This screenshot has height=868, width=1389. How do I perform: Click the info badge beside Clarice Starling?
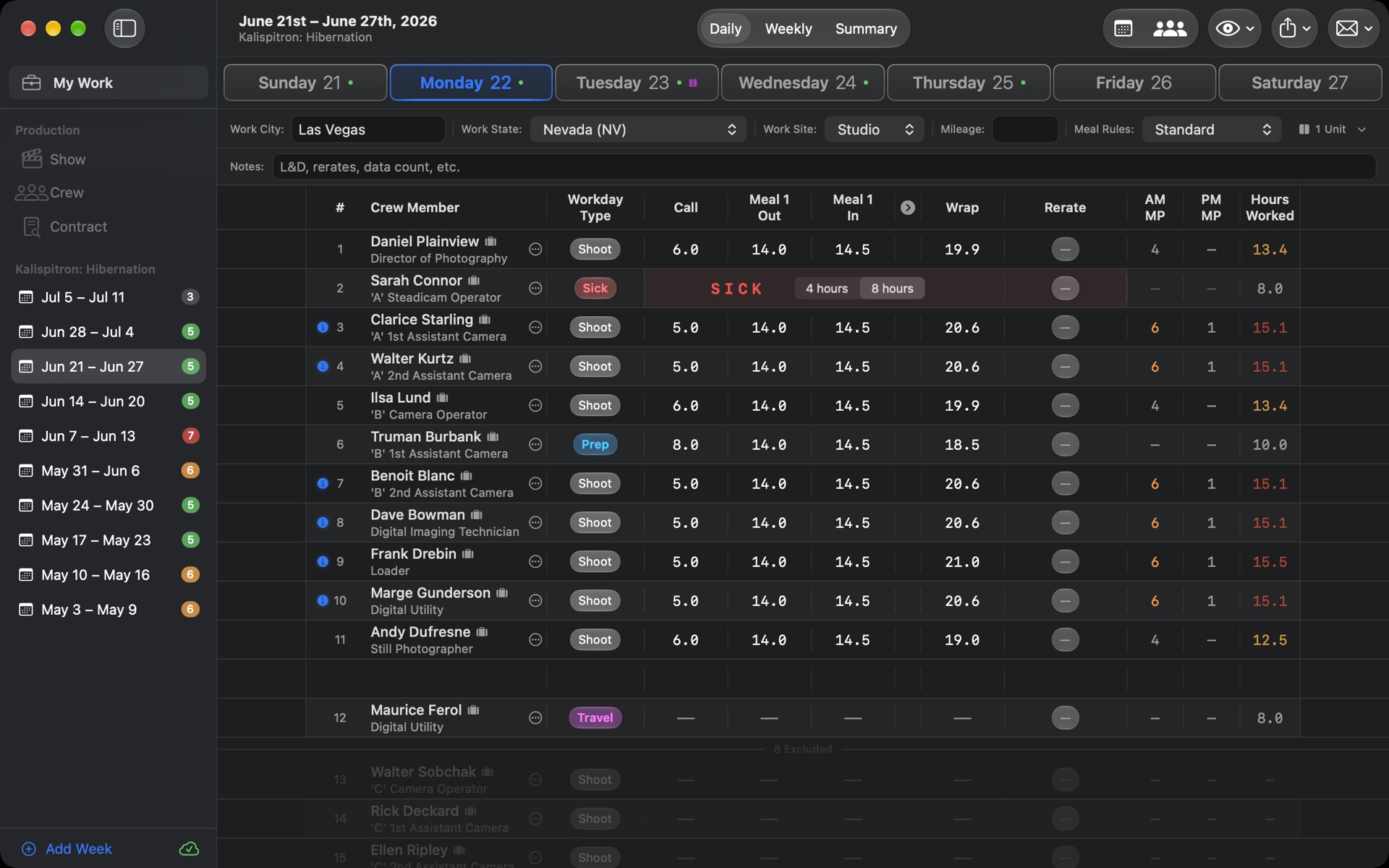click(x=323, y=327)
